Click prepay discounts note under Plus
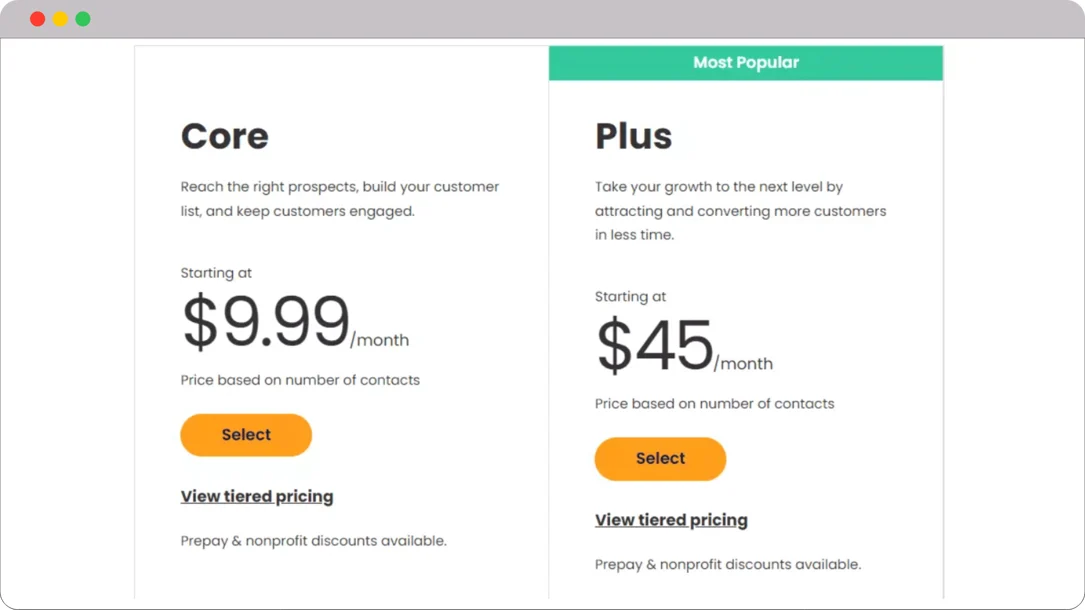1085x610 pixels. point(728,564)
